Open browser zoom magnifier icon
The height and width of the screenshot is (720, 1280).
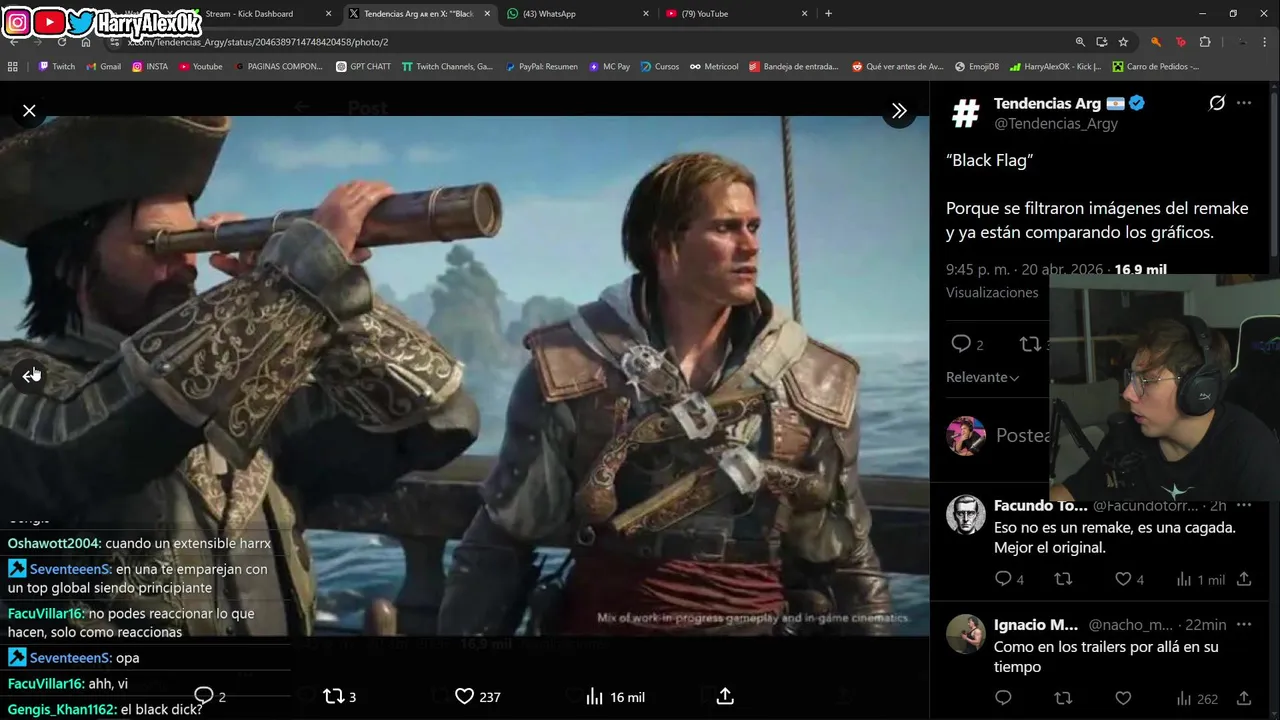pos(1080,42)
